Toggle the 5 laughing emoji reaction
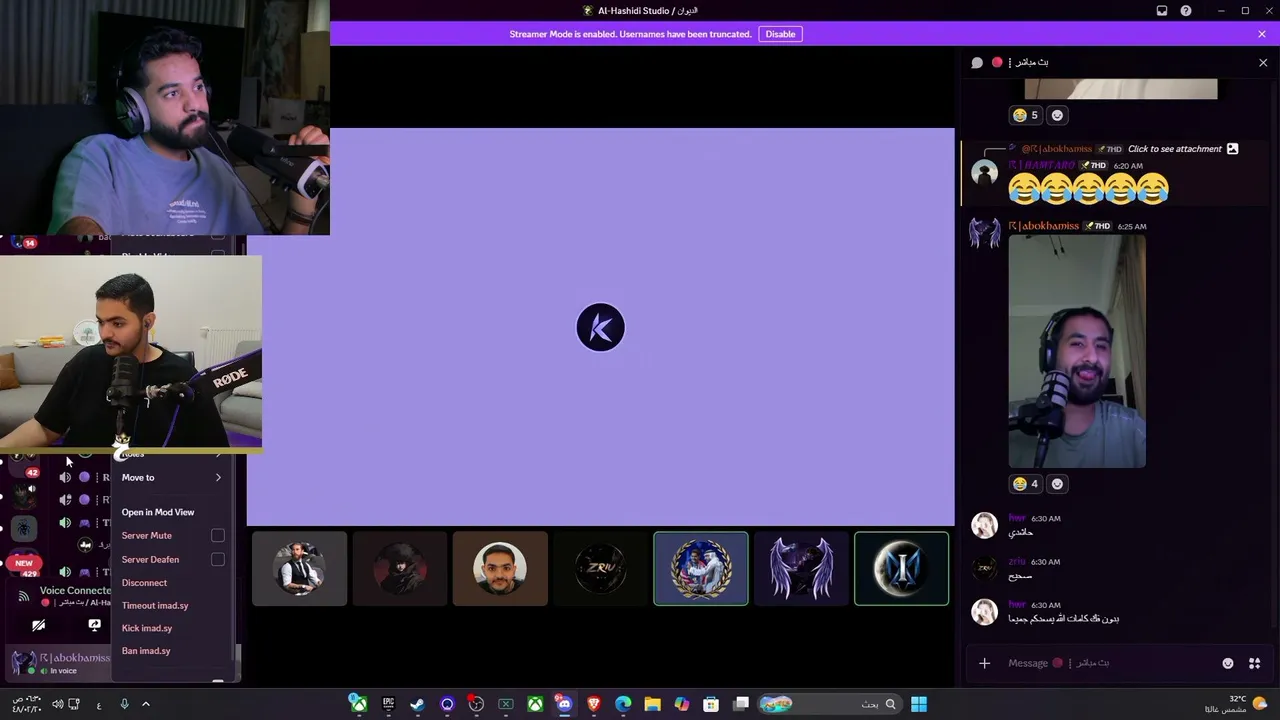Image resolution: width=1280 pixels, height=720 pixels. point(1025,115)
